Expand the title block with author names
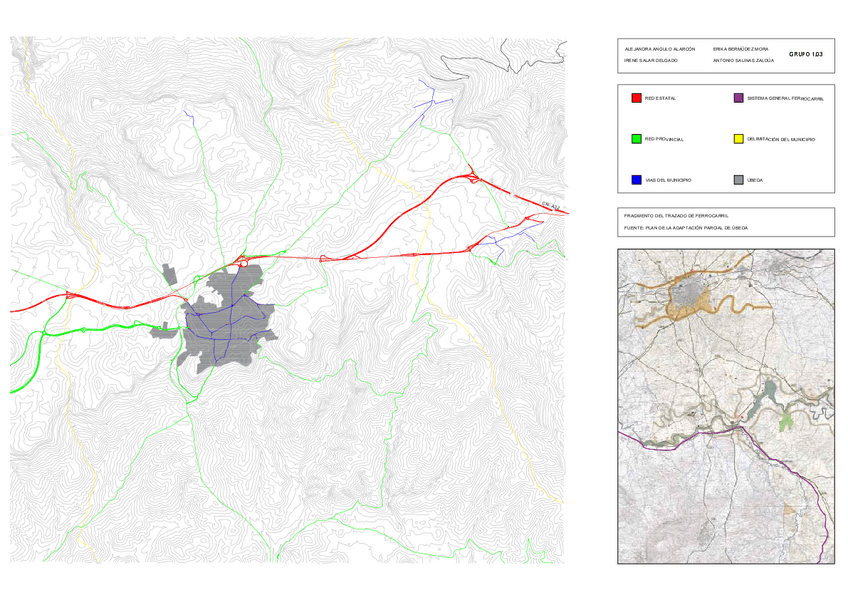The image size is (848, 600). (x=727, y=52)
